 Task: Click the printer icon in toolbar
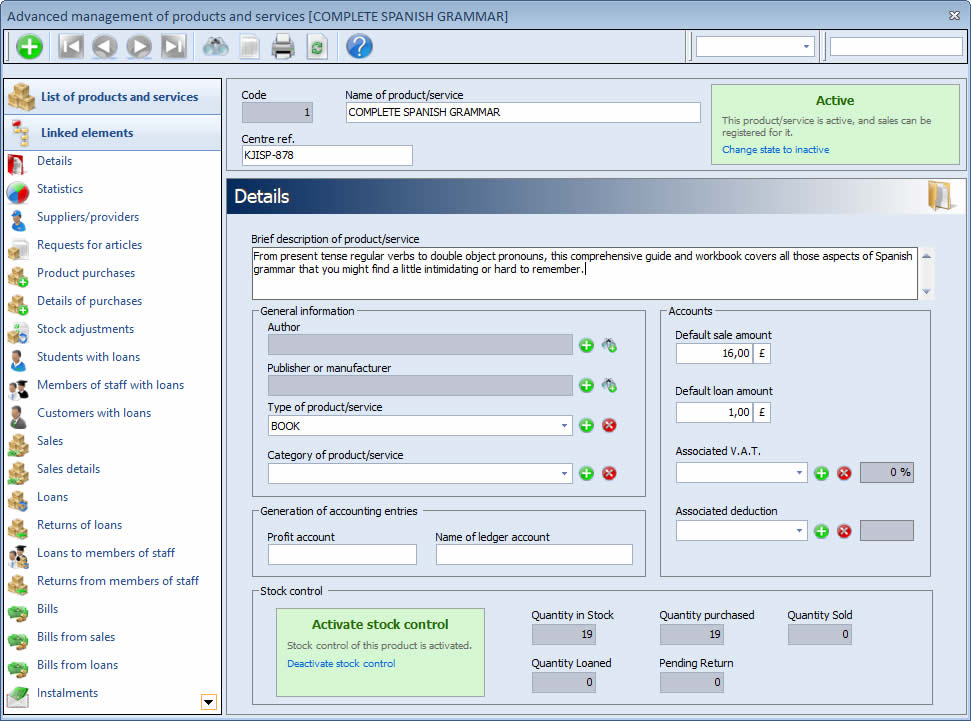click(x=283, y=46)
